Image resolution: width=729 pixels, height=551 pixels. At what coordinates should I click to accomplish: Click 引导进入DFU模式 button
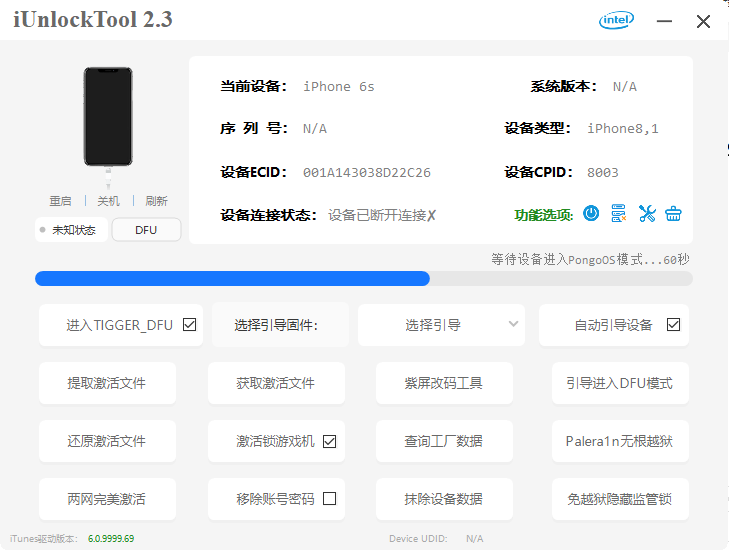point(620,383)
